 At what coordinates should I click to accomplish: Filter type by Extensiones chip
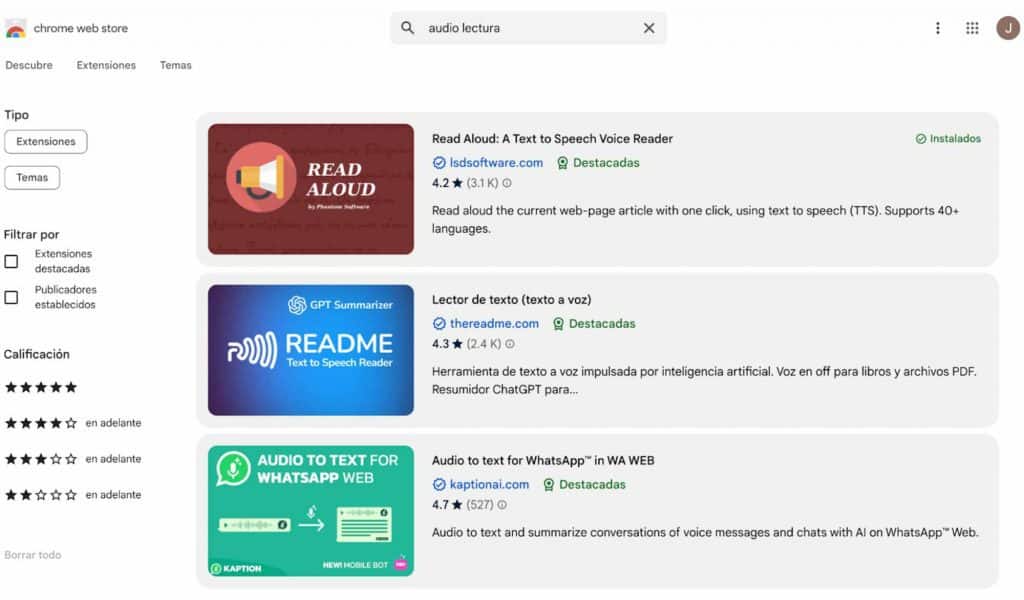[x=46, y=142]
